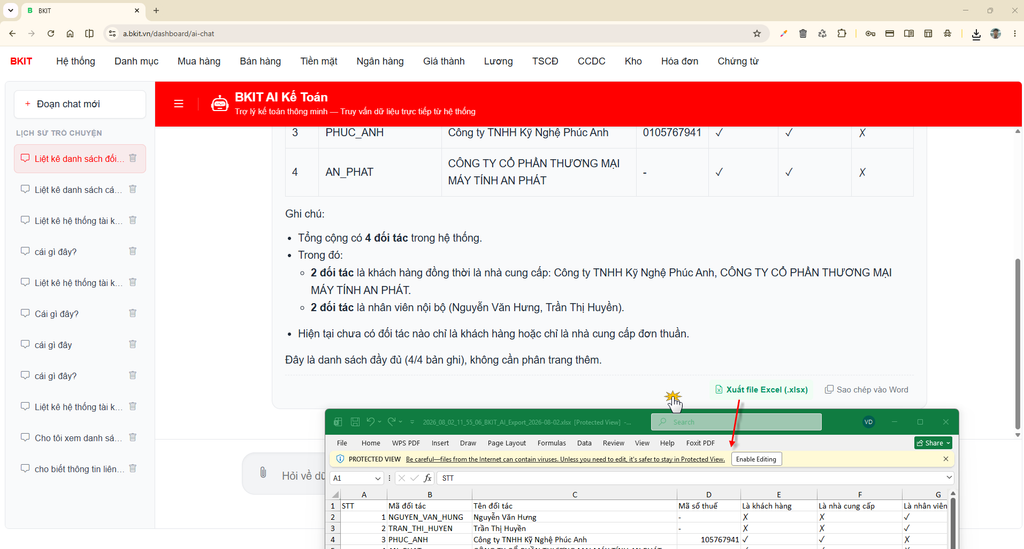Open the 'Liệt kê danh sách cá...' conversation
The width and height of the screenshot is (1024, 549).
point(78,189)
